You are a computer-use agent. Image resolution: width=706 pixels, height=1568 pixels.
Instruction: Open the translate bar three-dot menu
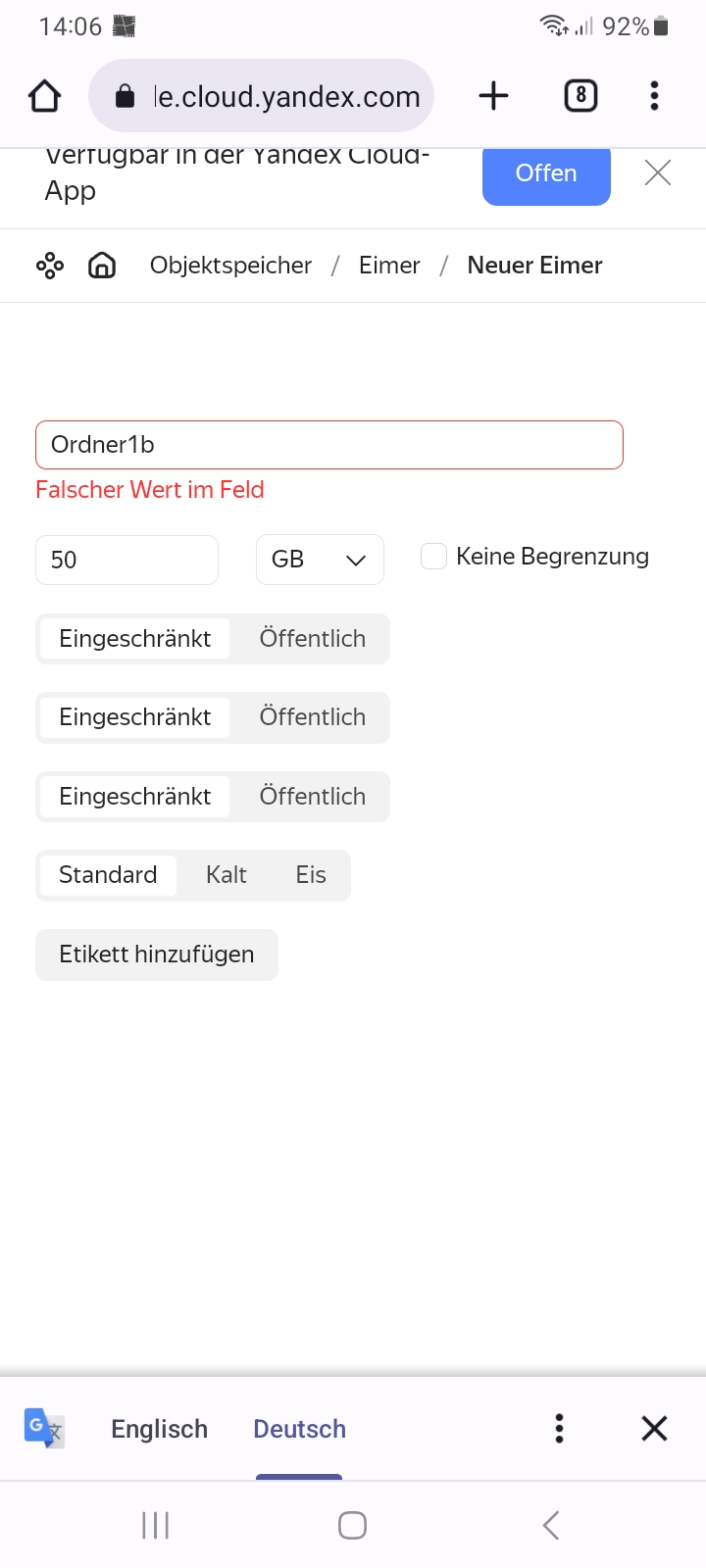tap(559, 1428)
